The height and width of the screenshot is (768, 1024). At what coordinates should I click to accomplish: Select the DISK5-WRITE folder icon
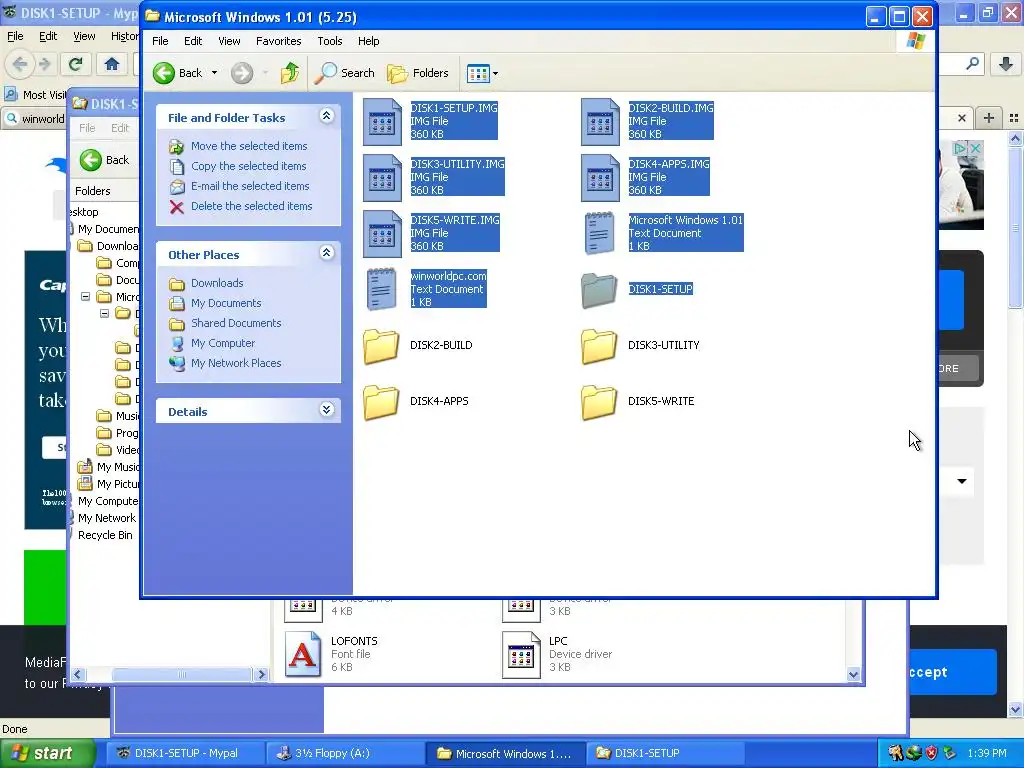599,402
